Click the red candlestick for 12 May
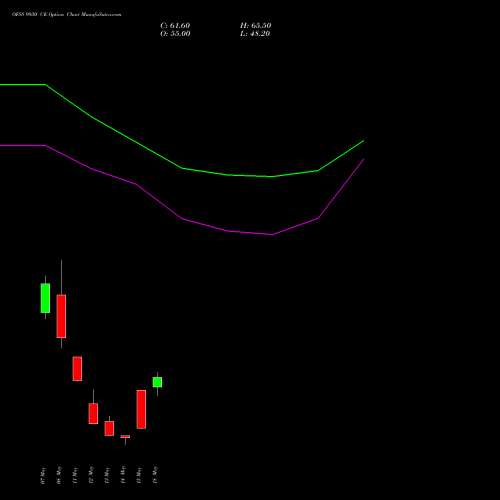The image size is (500, 500). pyautogui.click(x=93, y=413)
